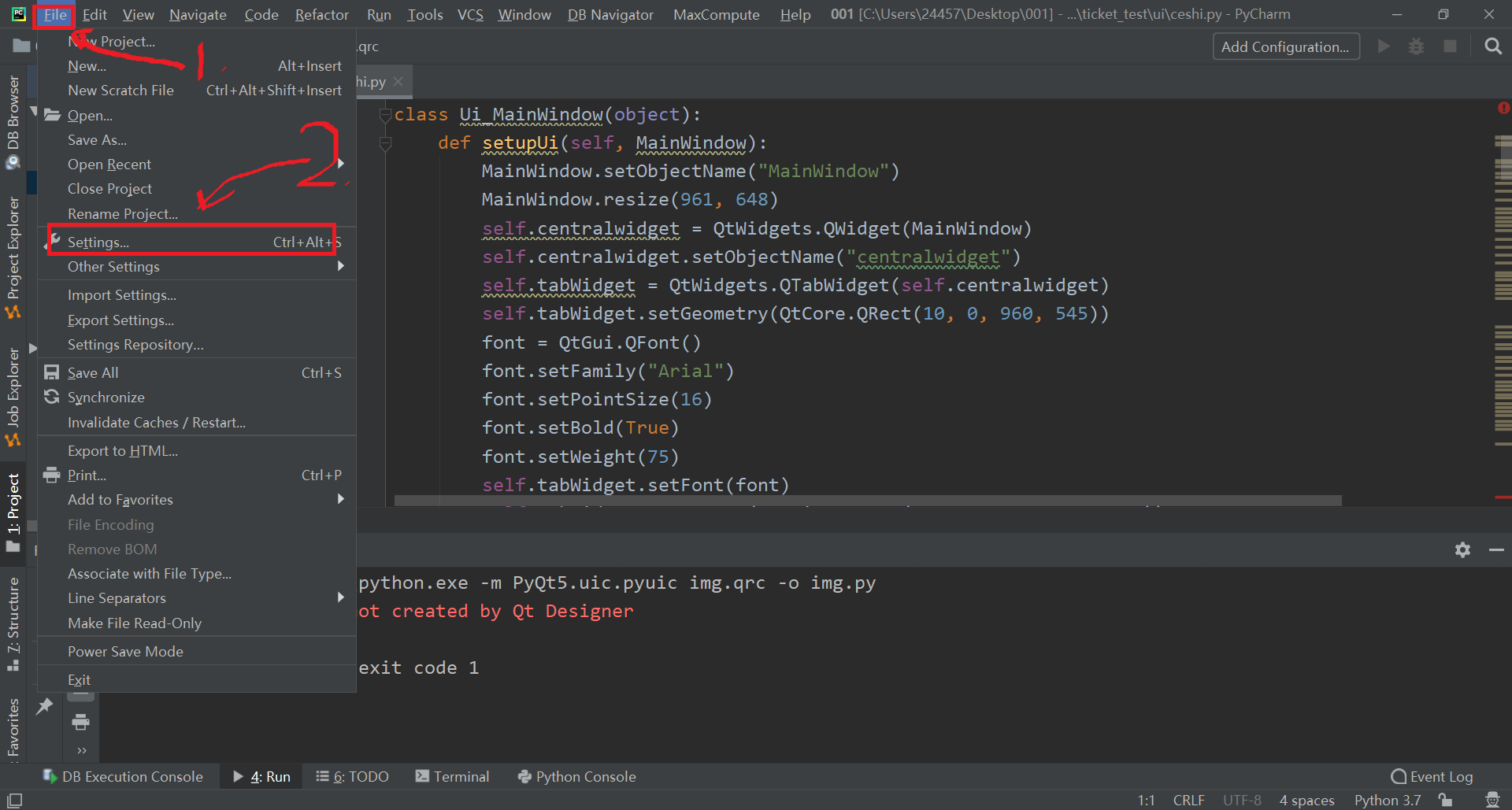Expand Open Recent submenu arrow
Screen dimensions: 1512x810
coord(341,164)
